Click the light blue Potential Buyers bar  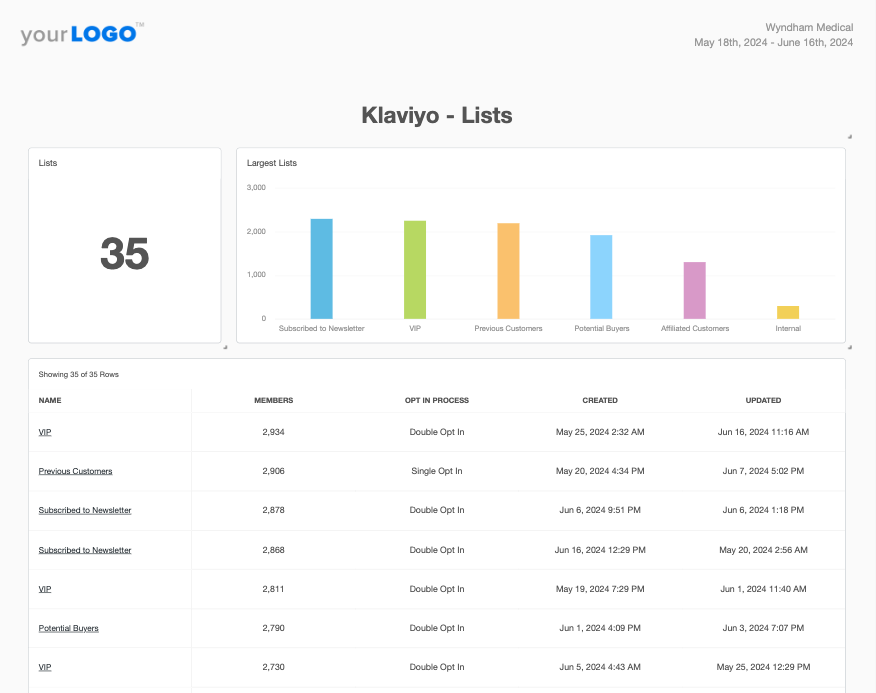tap(601, 277)
